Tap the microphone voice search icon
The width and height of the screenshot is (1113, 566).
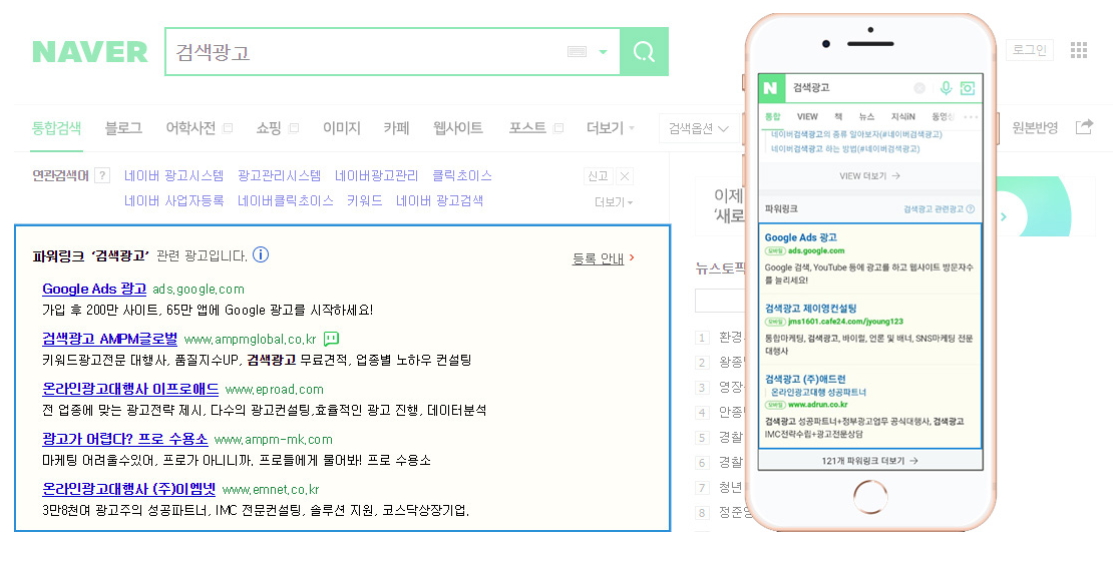[x=945, y=88]
